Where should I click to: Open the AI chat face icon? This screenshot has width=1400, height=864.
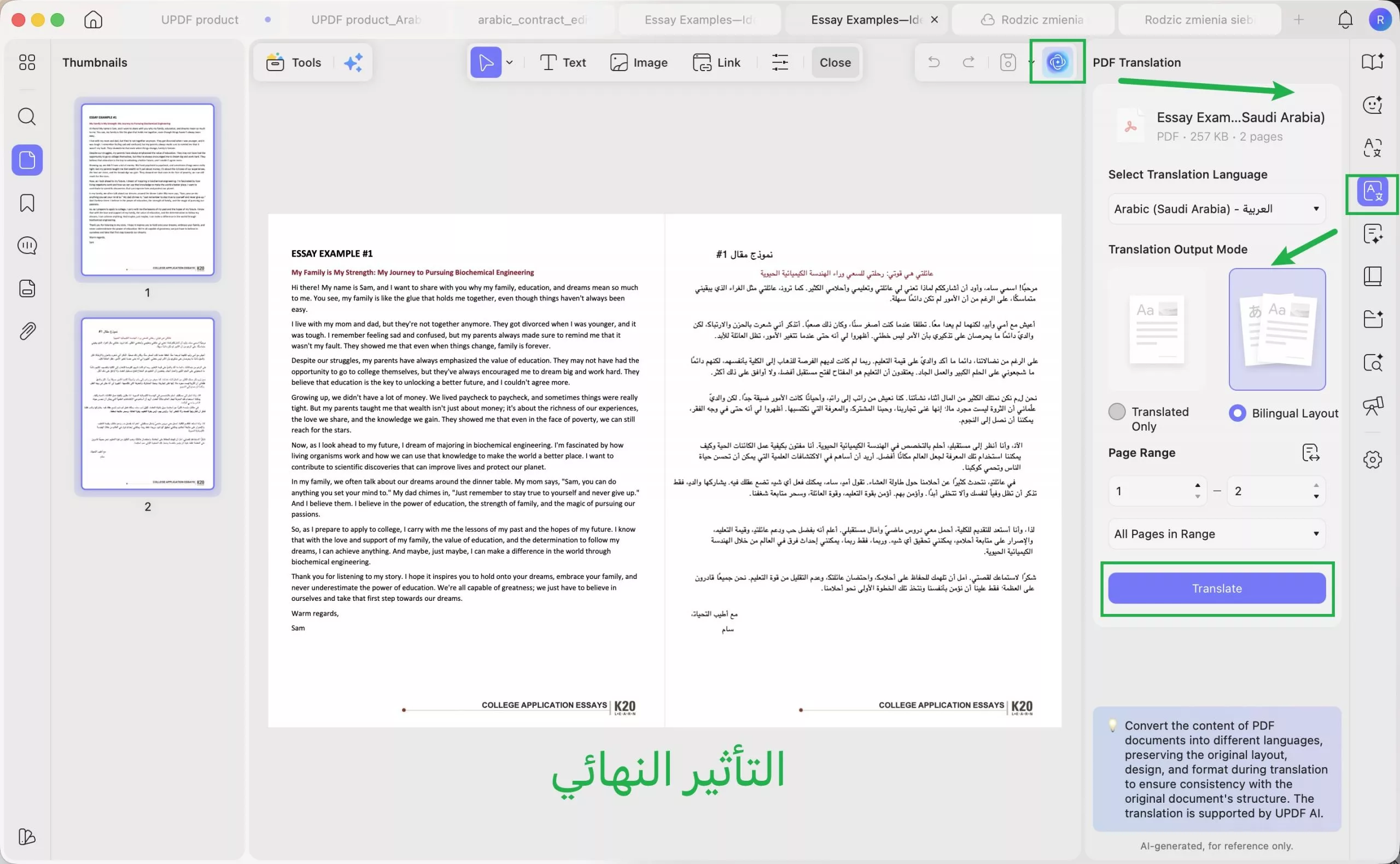(1373, 105)
